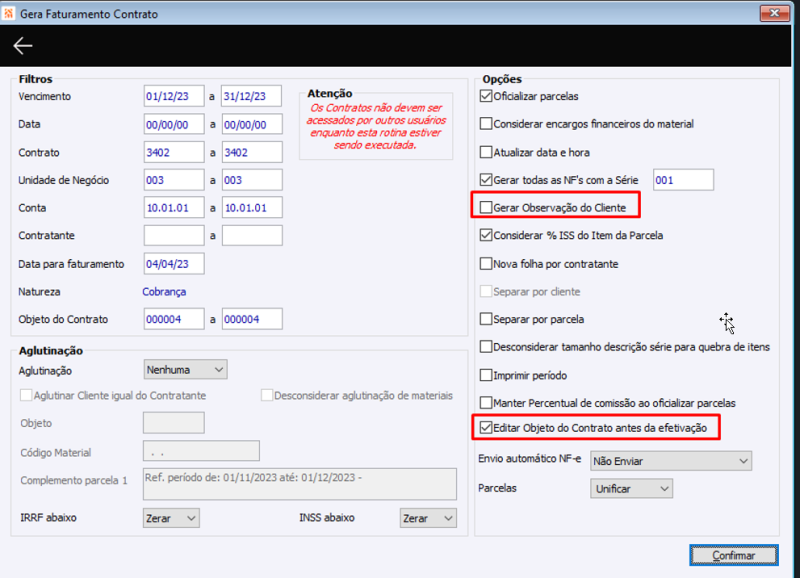Viewport: 800px width, 578px height.
Task: Click the back arrow navigation icon
Action: [x=22, y=44]
